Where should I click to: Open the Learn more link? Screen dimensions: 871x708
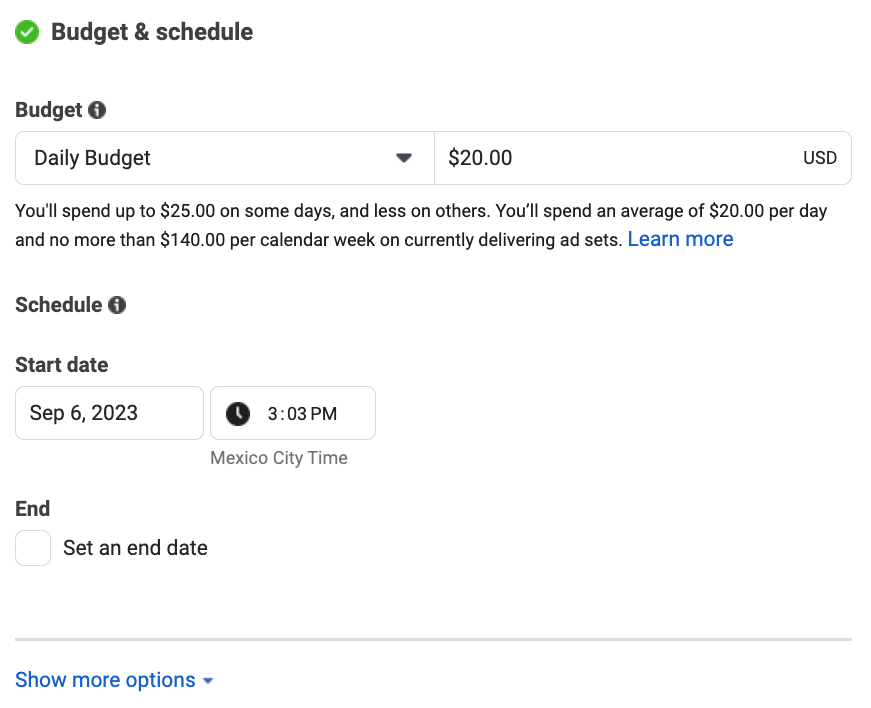[x=680, y=239]
